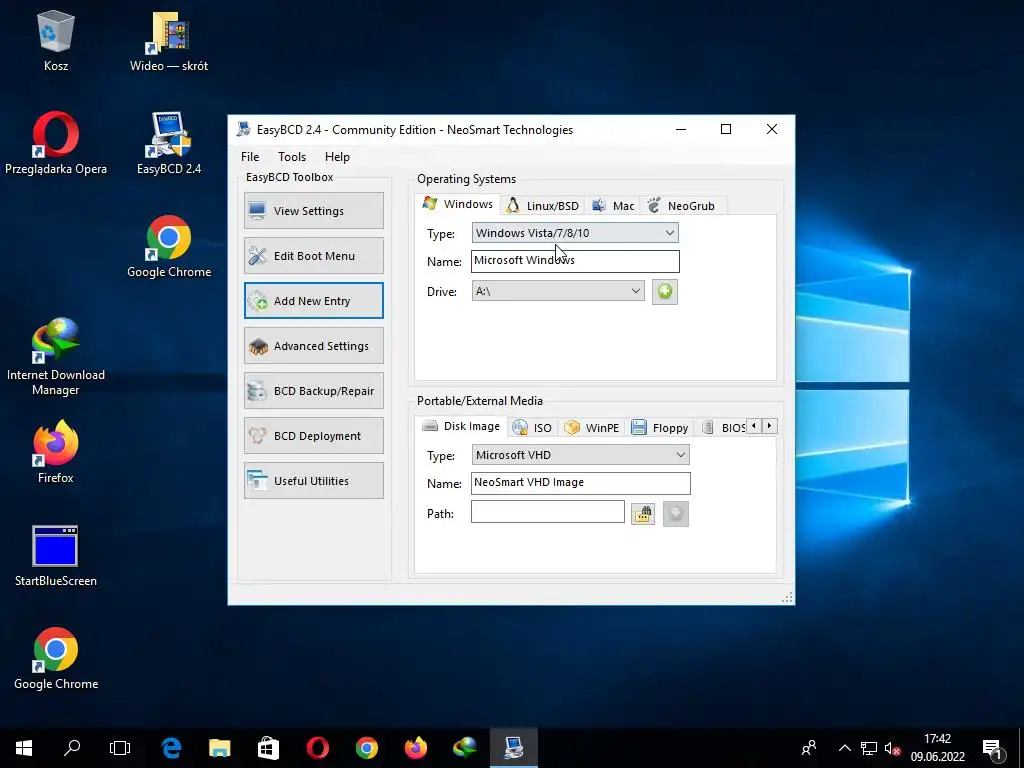Select StartBlueScreen desktop icon
This screenshot has width=1024, height=768.
56,556
